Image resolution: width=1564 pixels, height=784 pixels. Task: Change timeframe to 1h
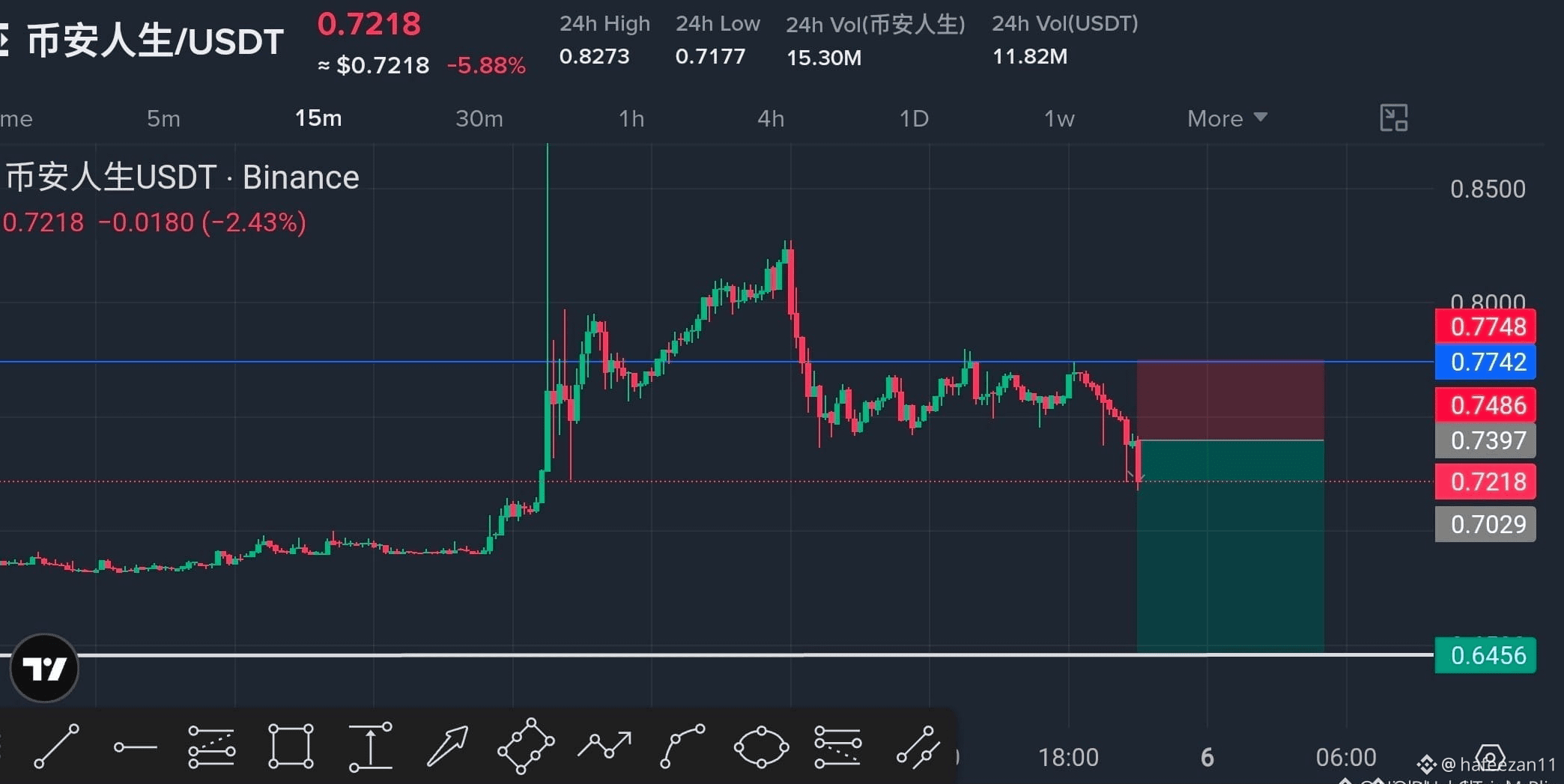click(x=631, y=118)
